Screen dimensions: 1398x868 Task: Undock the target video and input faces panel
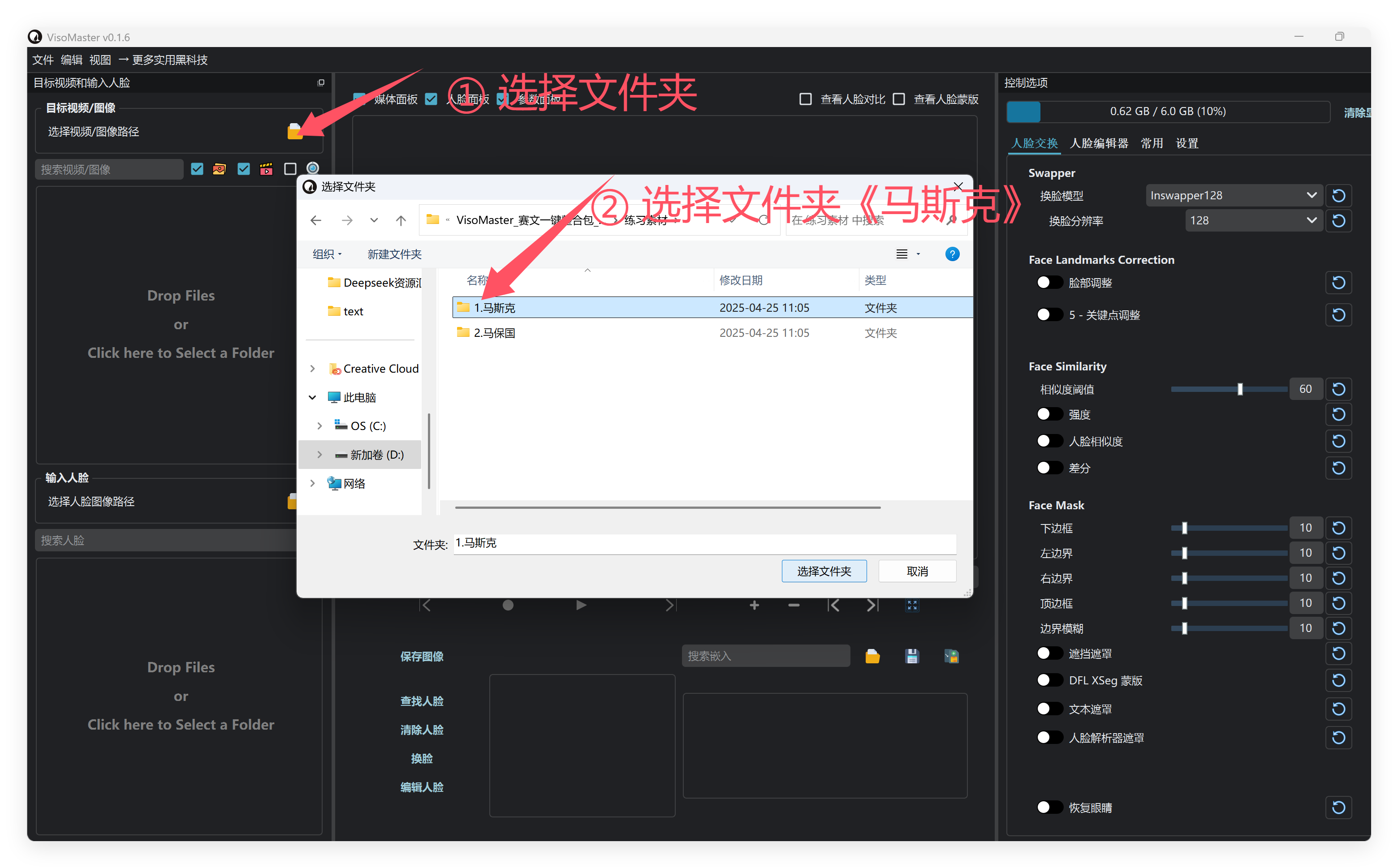[320, 83]
